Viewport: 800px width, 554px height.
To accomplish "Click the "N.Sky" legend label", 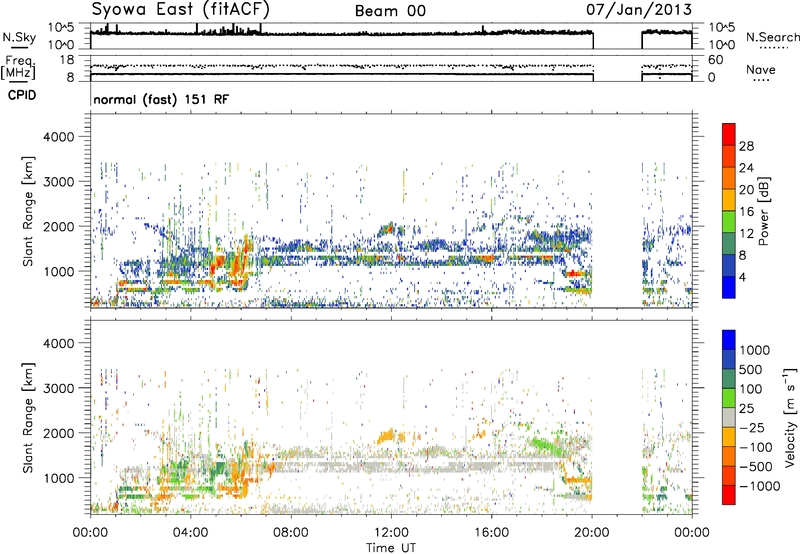I will click(19, 37).
